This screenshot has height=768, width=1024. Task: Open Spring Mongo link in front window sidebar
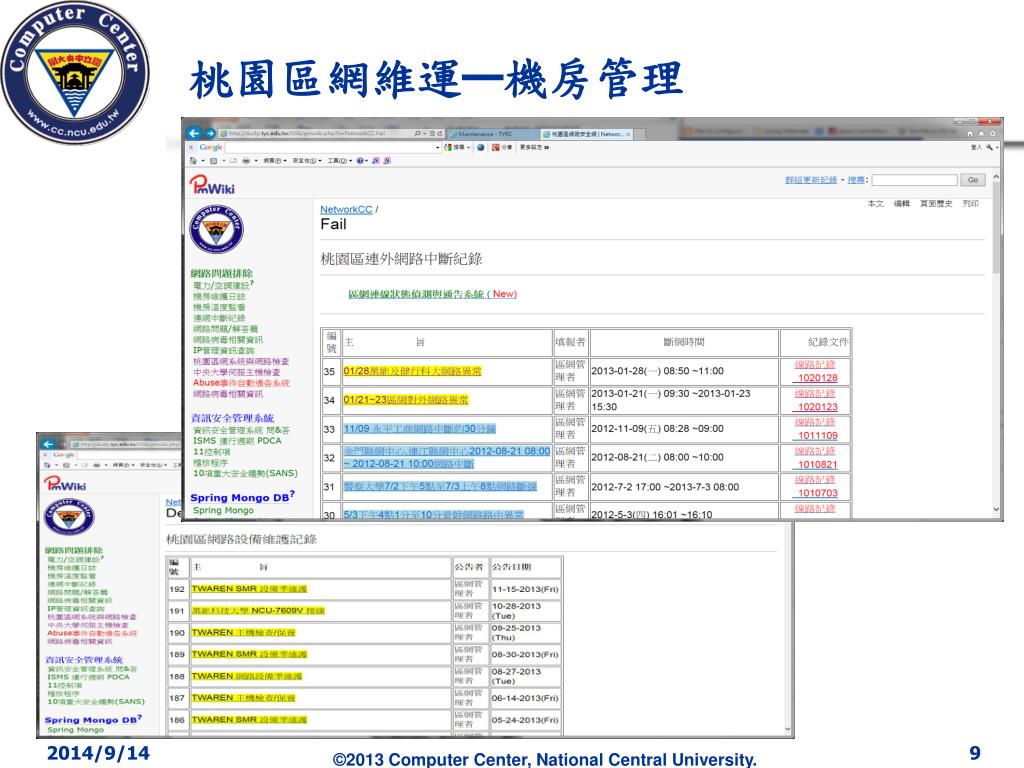223,510
